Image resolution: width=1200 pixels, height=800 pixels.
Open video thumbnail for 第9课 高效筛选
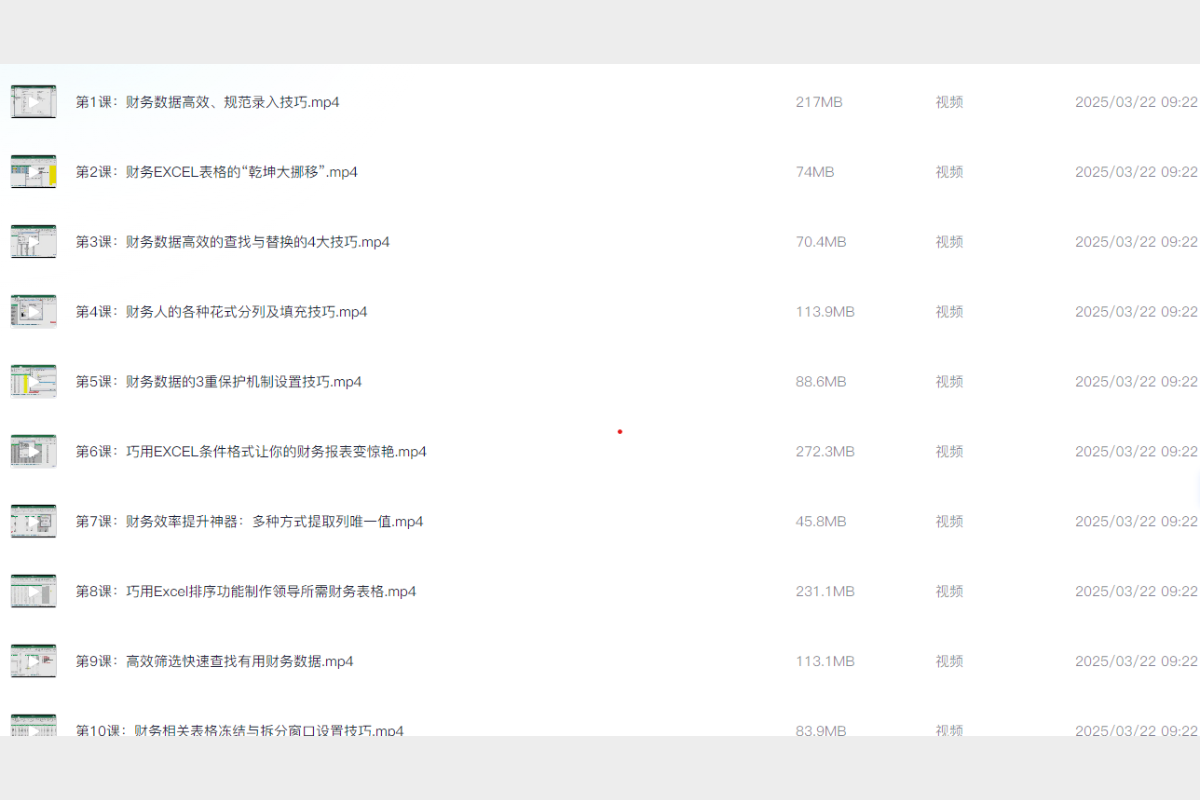[33, 662]
